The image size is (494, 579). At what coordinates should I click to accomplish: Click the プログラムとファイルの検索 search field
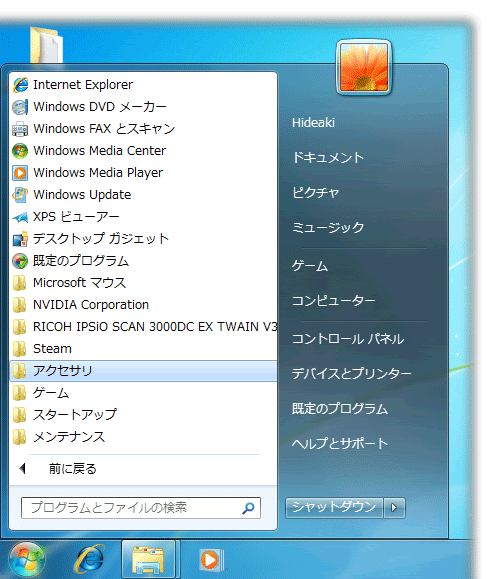(141, 508)
